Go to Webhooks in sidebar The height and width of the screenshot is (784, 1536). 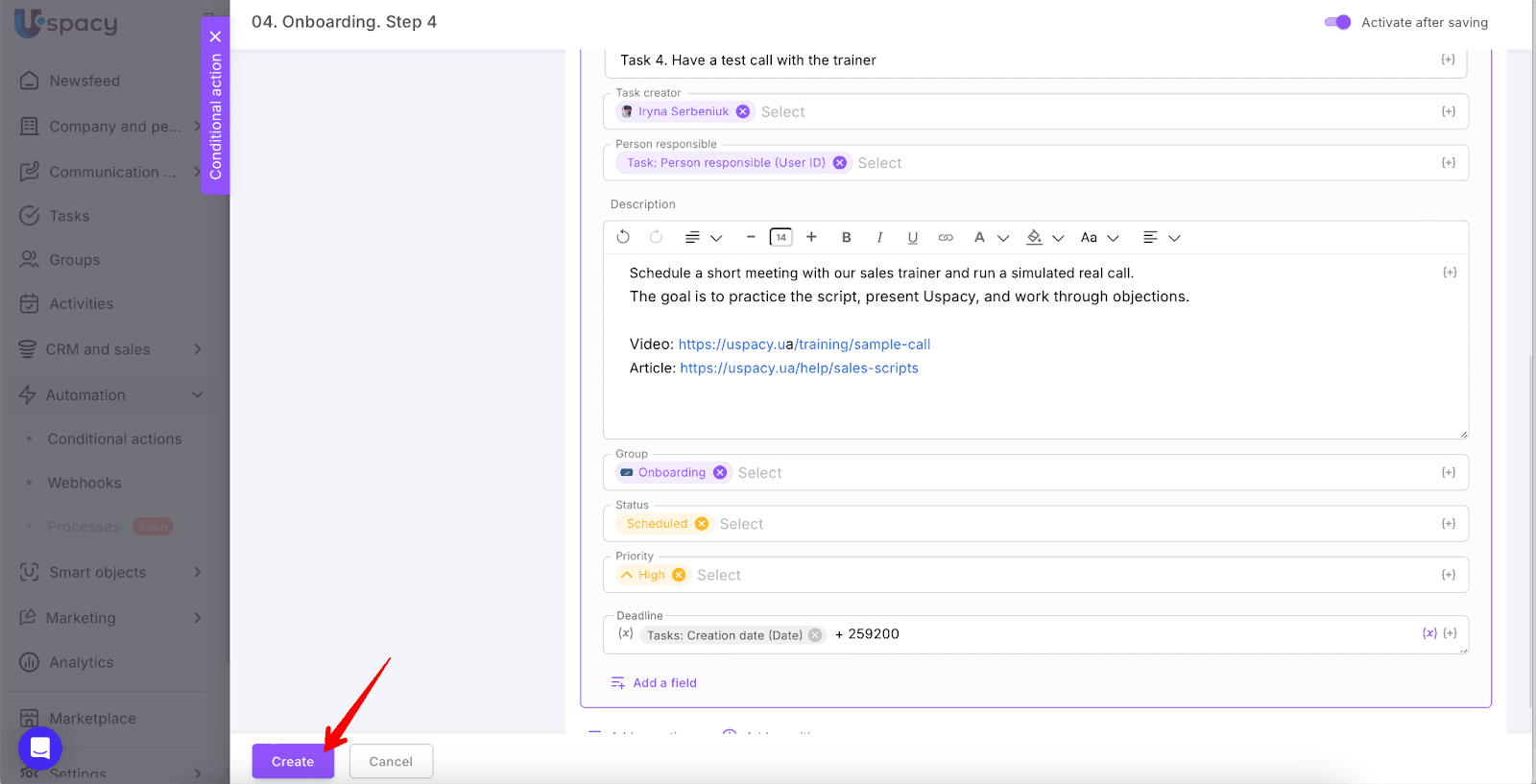point(84,483)
